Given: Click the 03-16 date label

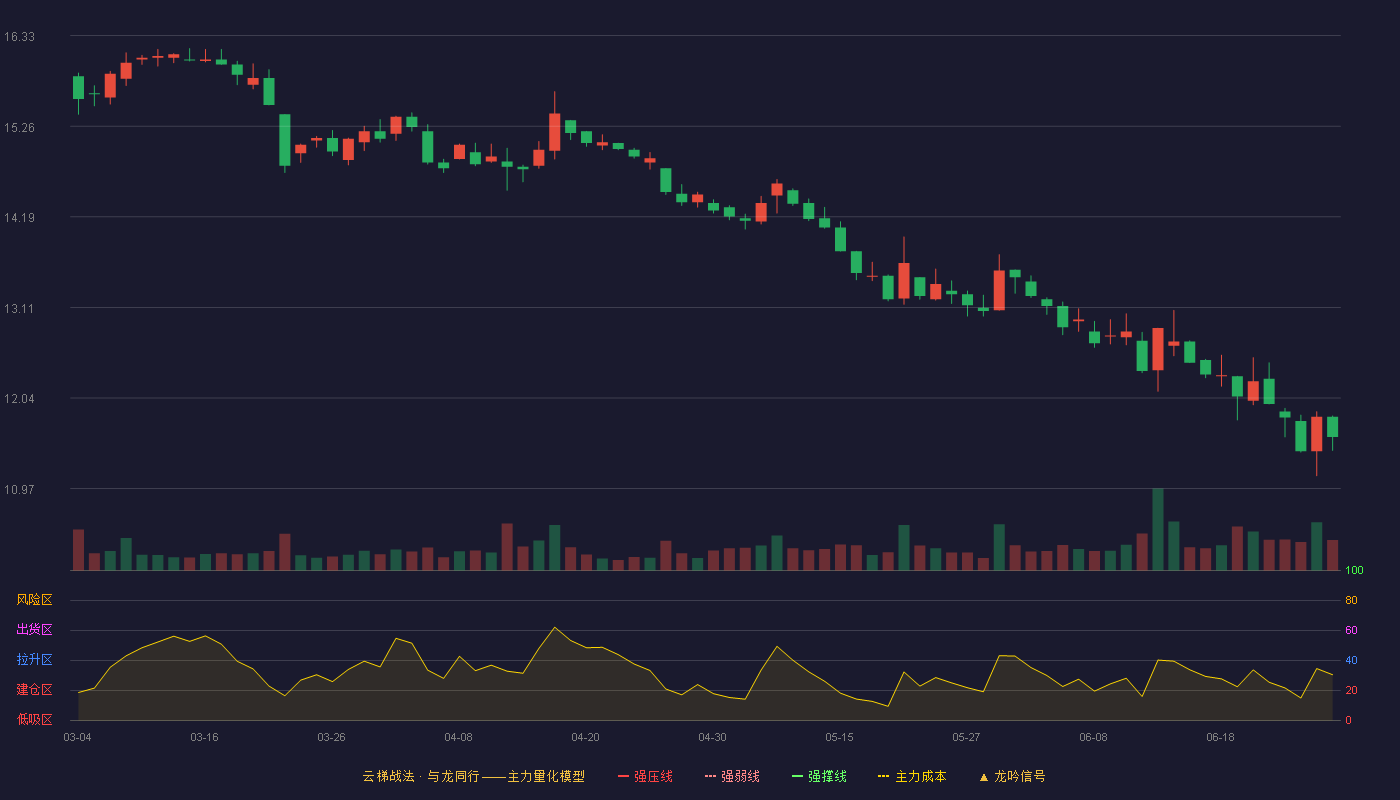Looking at the screenshot, I should point(204,737).
